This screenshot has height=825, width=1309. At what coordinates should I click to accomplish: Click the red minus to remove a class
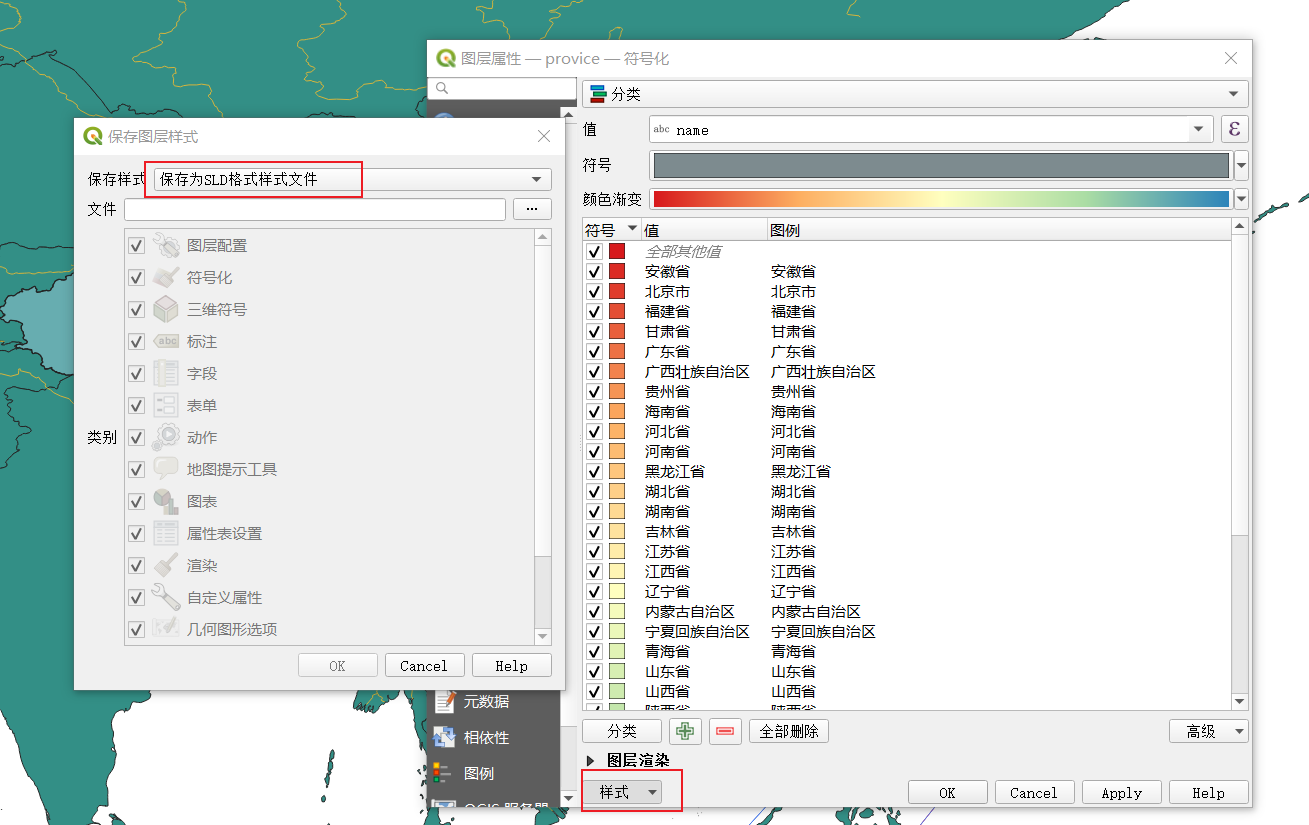(724, 731)
